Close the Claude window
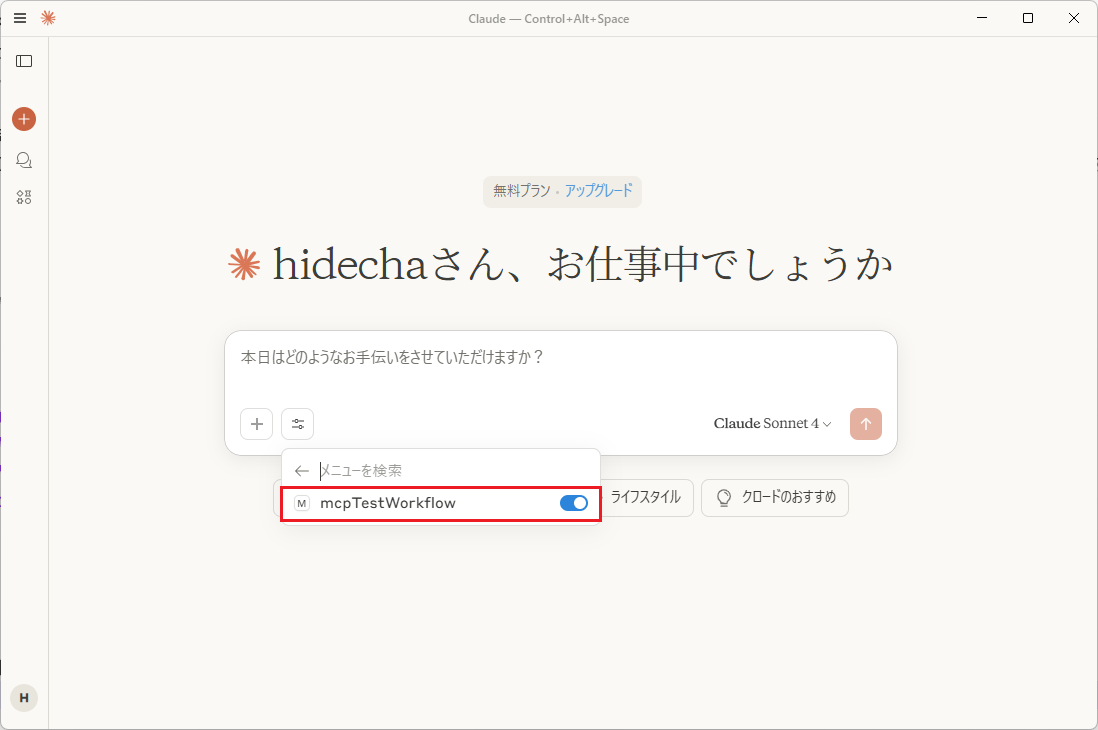1098x730 pixels. 1073,18
